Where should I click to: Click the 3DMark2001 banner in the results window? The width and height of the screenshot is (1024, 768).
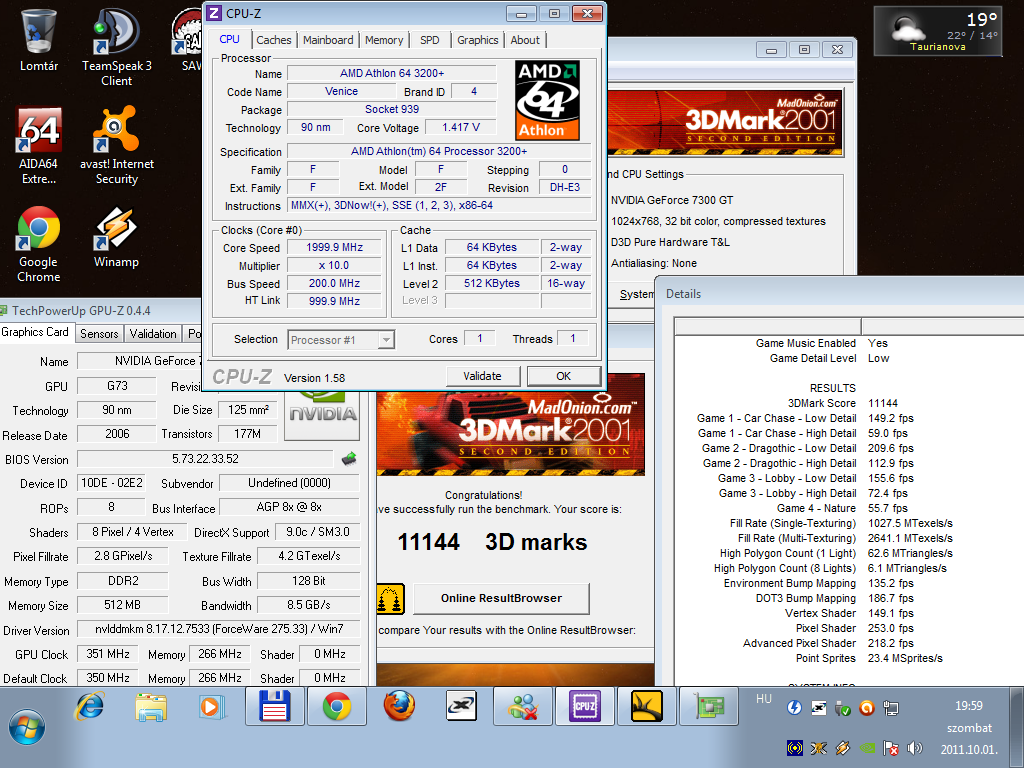click(511, 424)
